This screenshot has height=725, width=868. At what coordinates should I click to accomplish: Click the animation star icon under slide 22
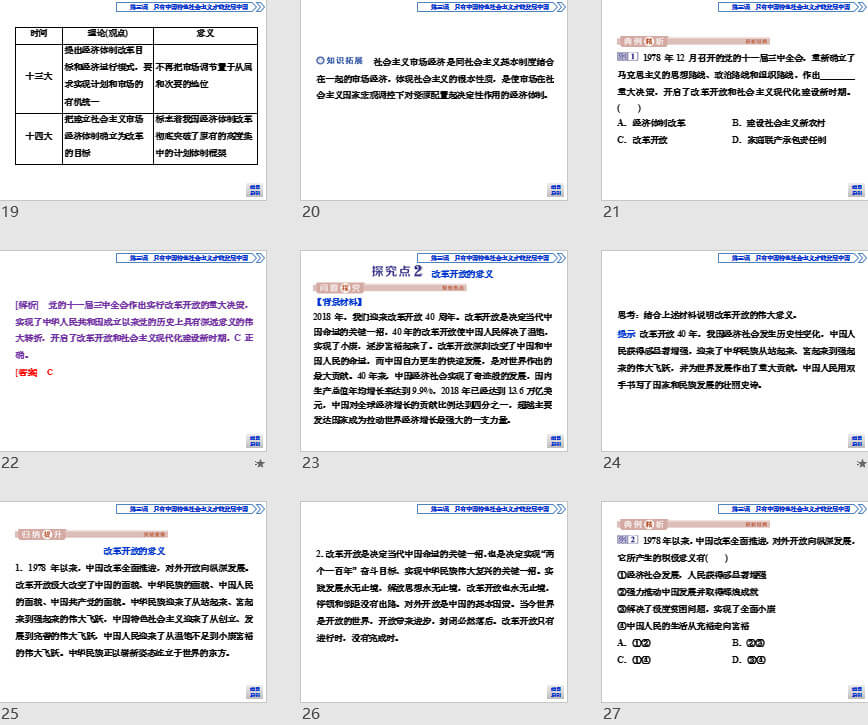point(260,463)
